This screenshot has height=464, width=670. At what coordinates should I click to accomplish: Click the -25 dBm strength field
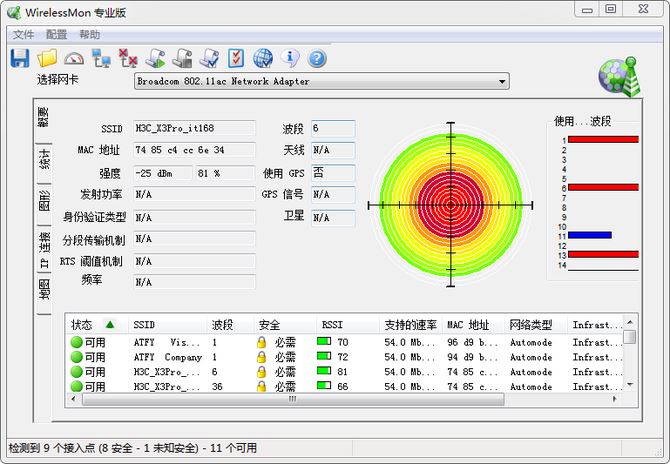(163, 173)
